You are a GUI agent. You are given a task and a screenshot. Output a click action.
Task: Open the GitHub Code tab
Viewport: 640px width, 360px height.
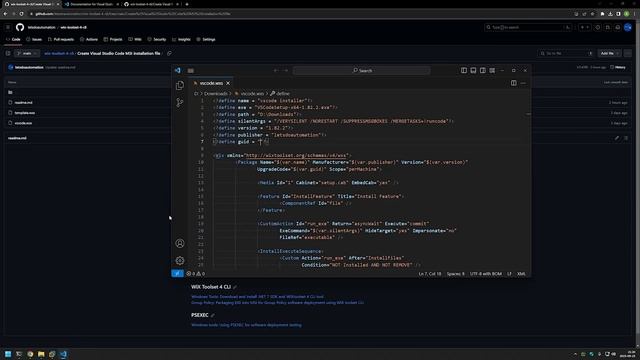[x=13, y=40]
